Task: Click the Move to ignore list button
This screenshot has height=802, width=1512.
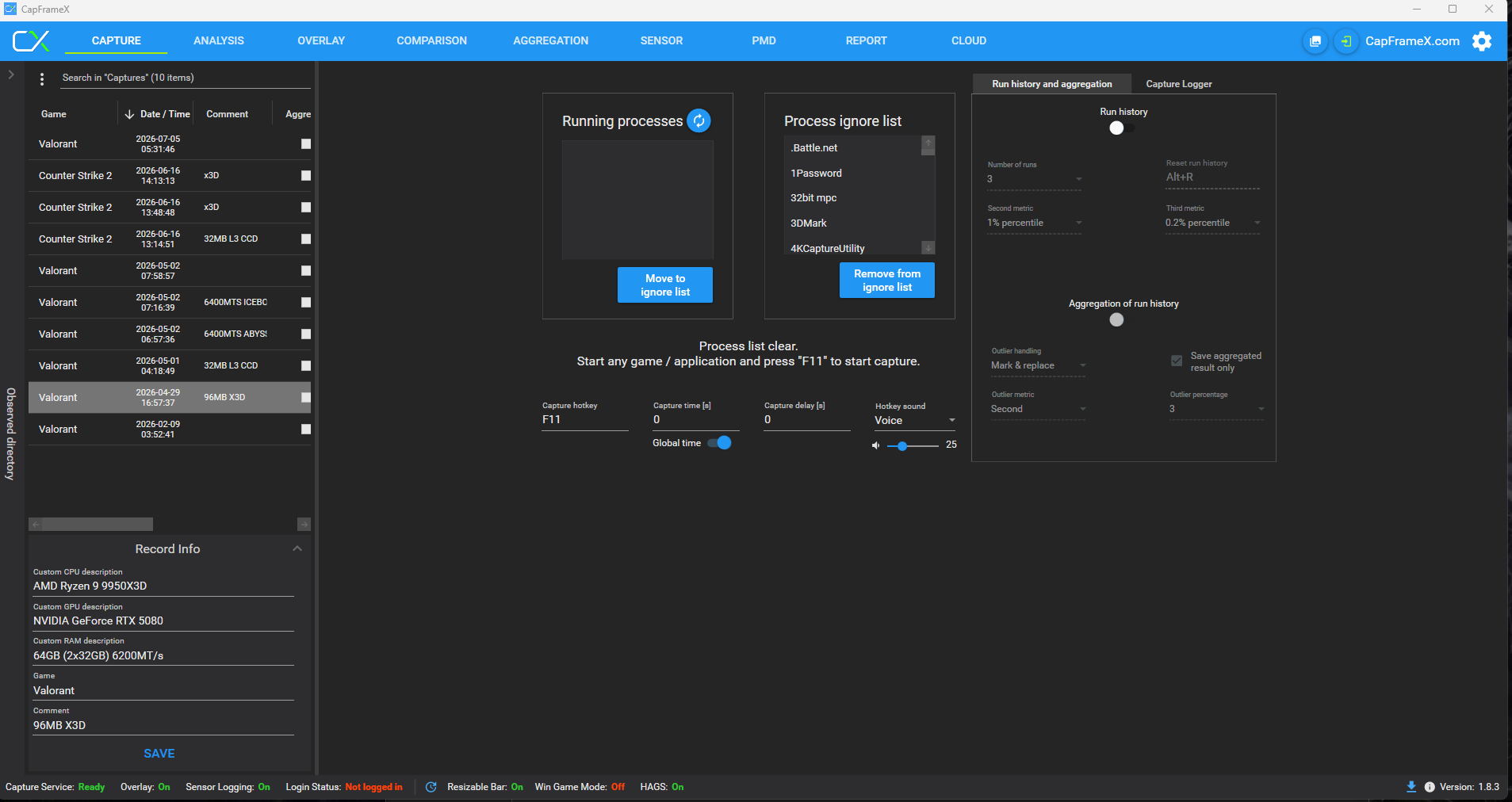Action: [x=665, y=285]
